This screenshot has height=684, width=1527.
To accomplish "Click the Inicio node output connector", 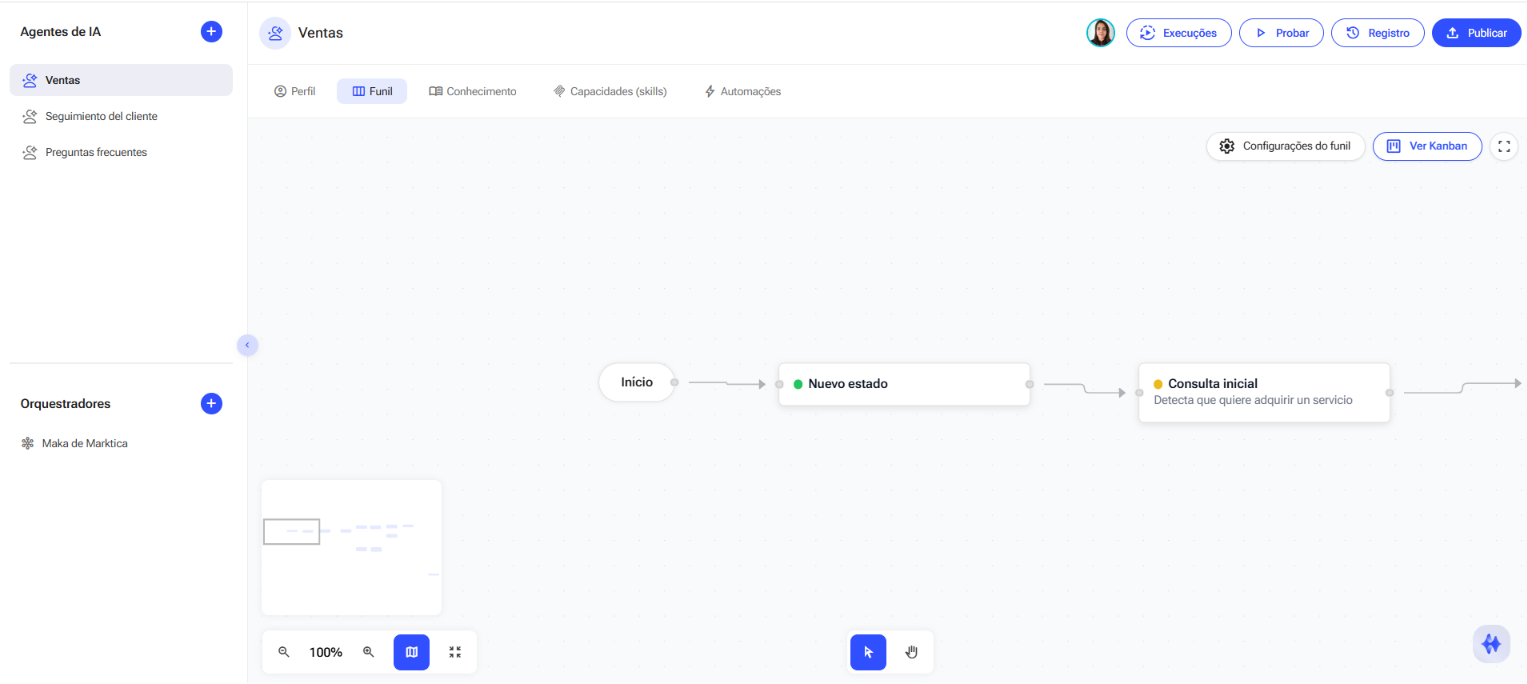I will coord(675,382).
